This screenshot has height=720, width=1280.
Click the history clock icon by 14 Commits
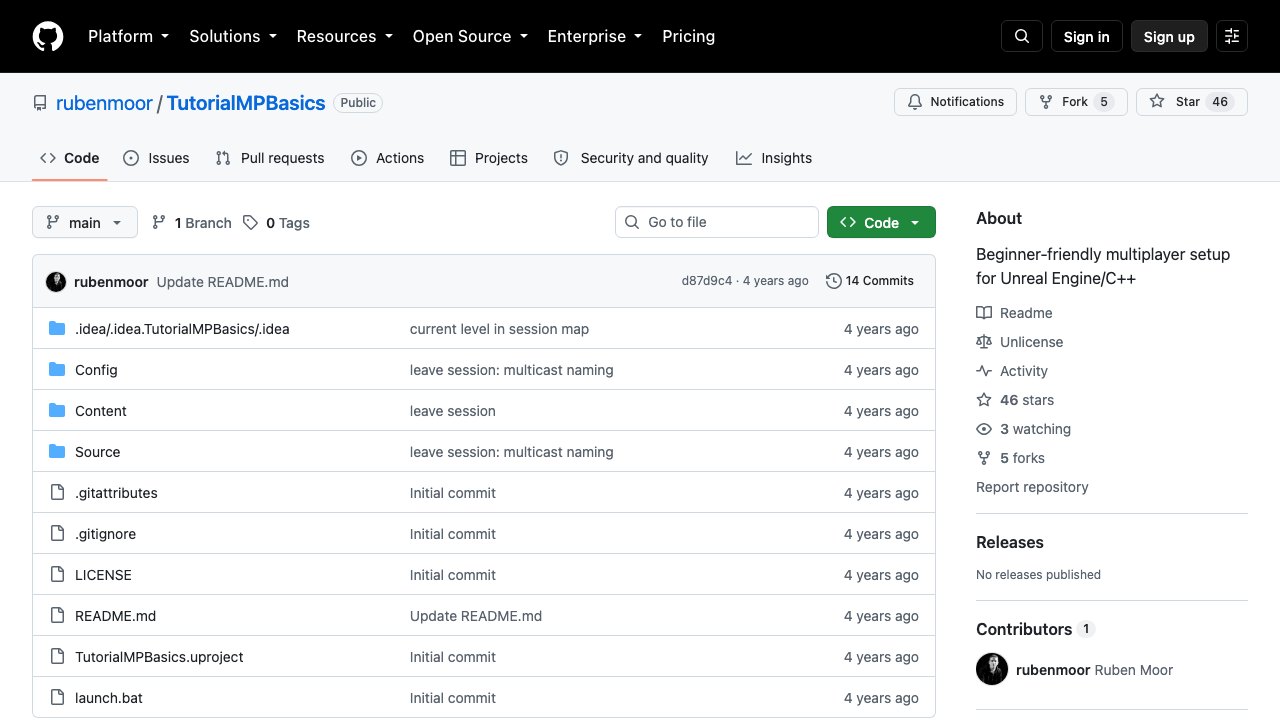click(833, 281)
